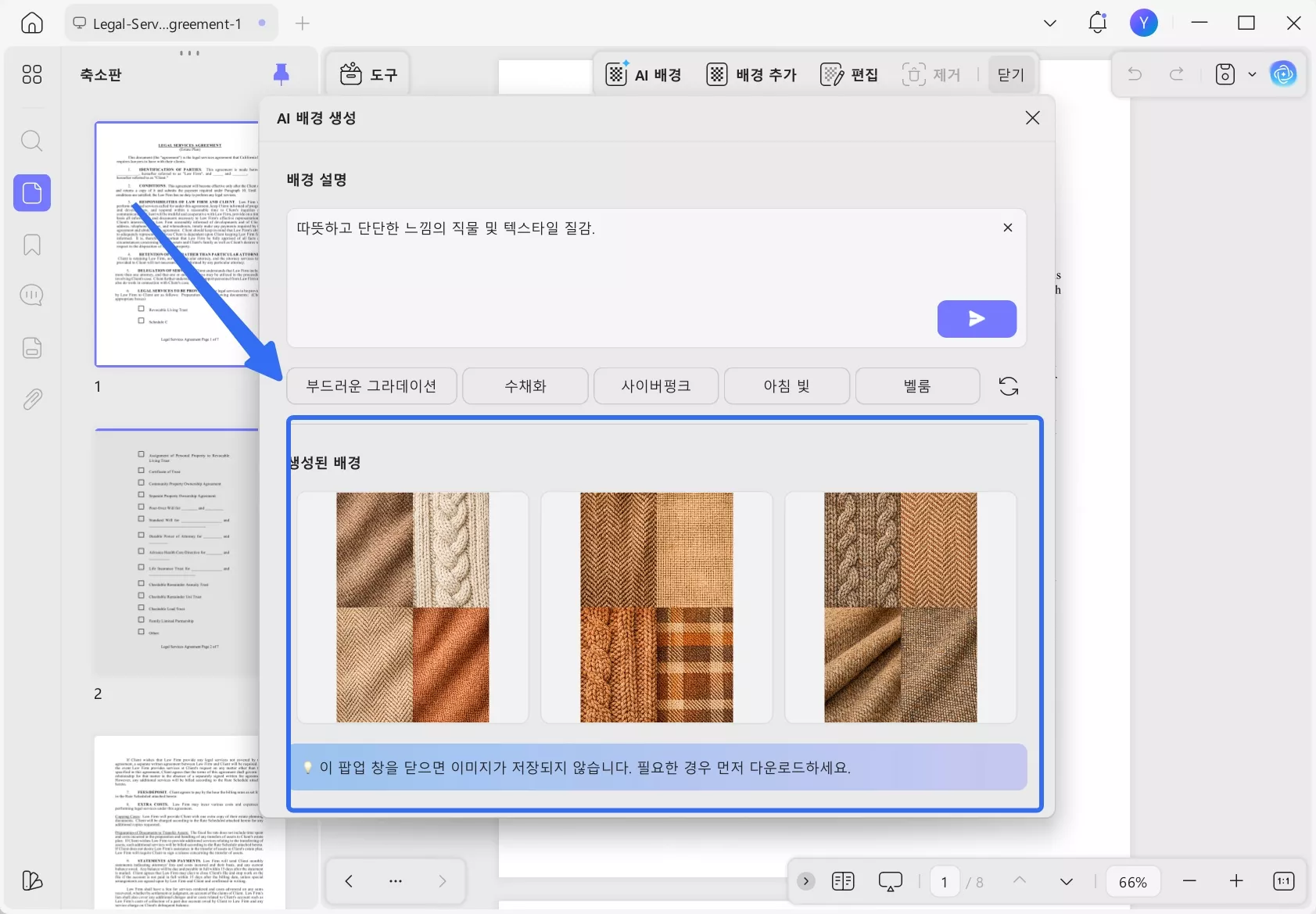
Task: Click the 닫기 button
Action: coord(1010,74)
